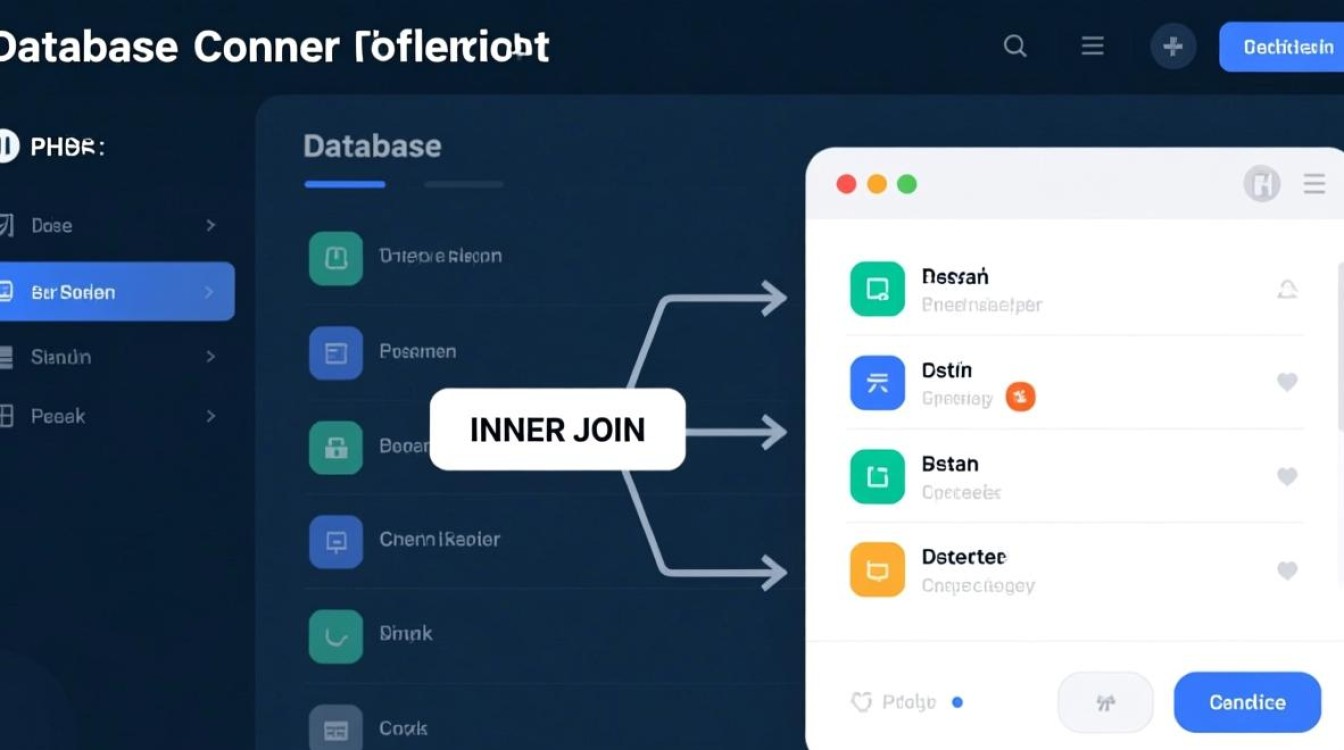This screenshot has height=750, width=1344.
Task: Click the white panel's vertical scrollbar
Action: [1340, 350]
